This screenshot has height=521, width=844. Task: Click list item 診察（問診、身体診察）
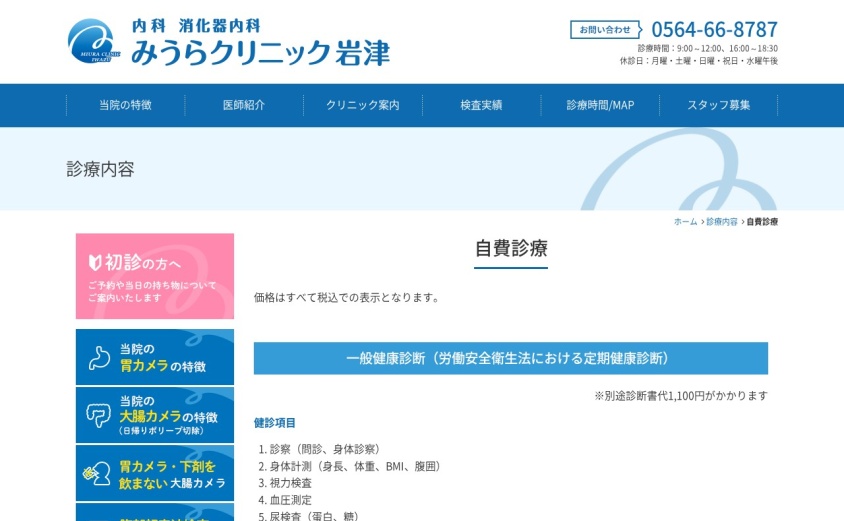click(327, 449)
